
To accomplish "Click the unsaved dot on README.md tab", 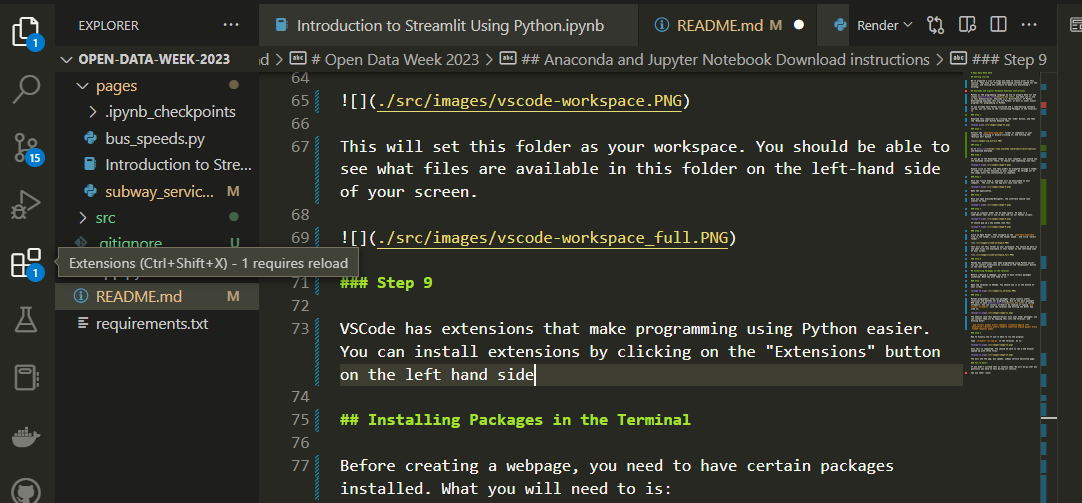I will [799, 26].
